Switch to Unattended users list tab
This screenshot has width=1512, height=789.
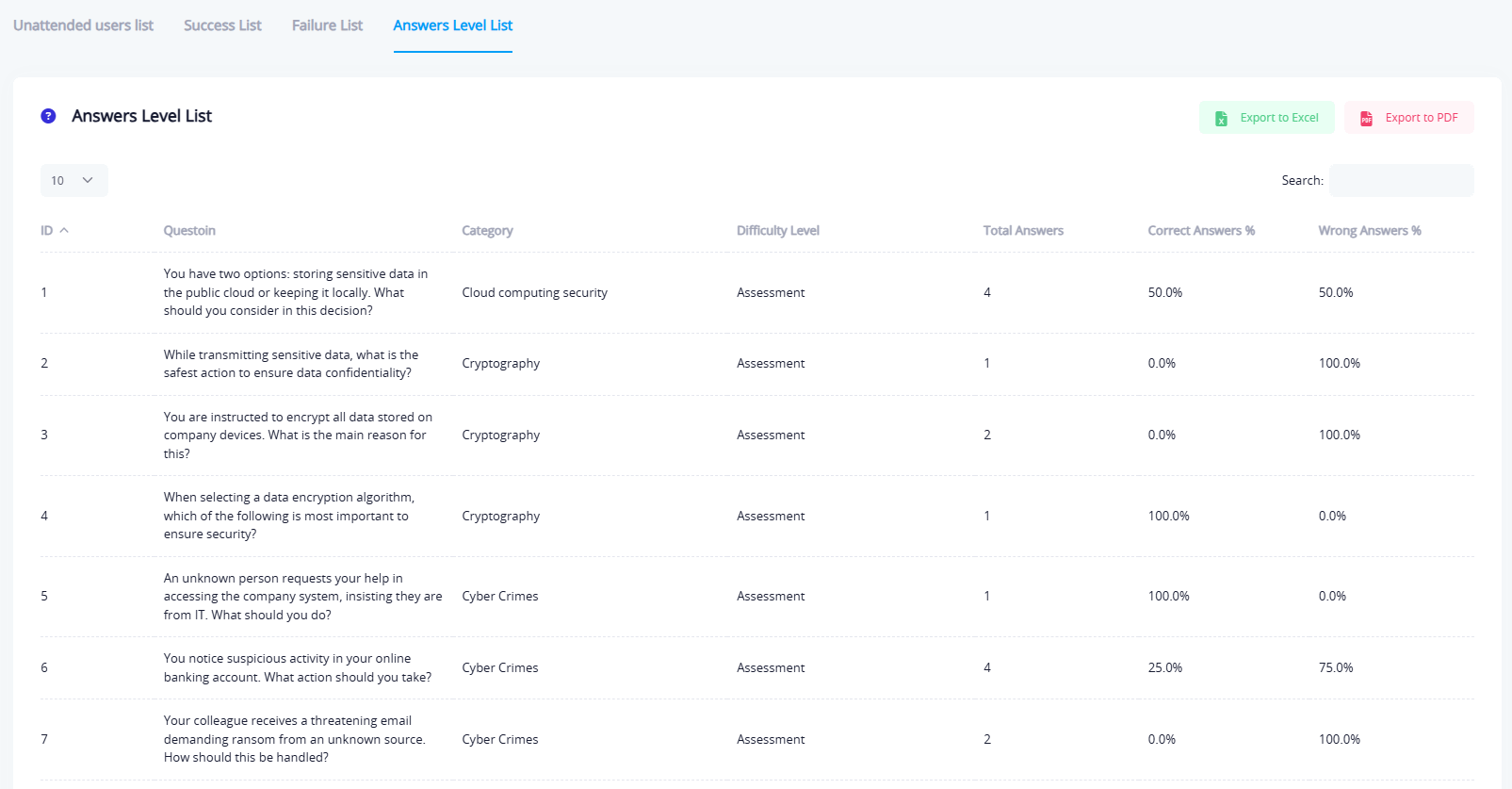(83, 25)
